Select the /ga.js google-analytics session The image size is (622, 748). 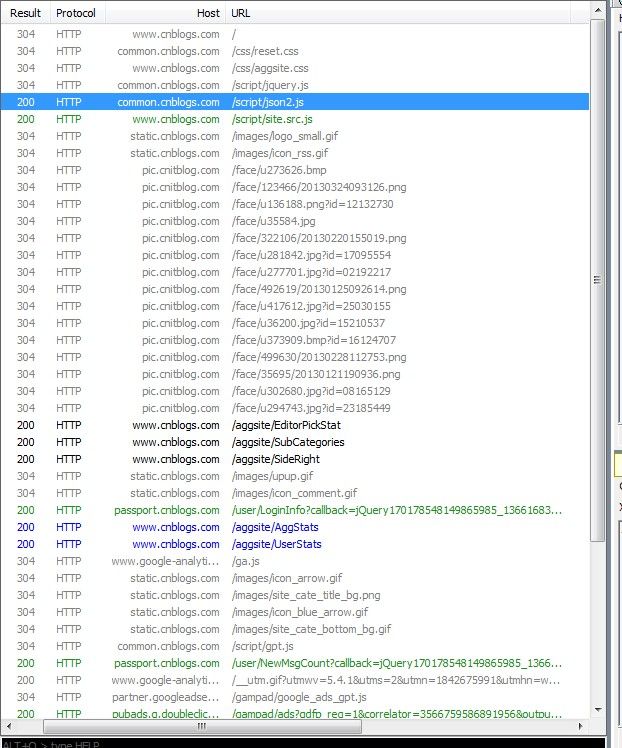[x=295, y=561]
